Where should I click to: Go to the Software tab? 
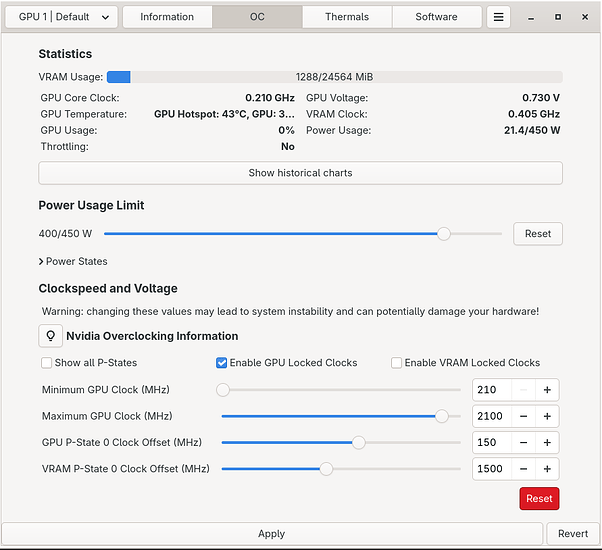tap(437, 17)
